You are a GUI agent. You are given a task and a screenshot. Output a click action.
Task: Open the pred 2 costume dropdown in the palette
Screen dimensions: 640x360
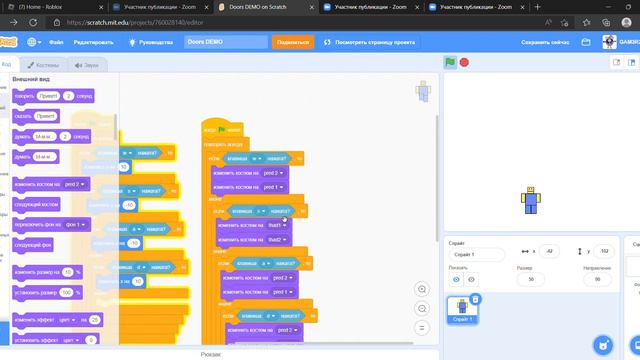pyautogui.click(x=75, y=184)
